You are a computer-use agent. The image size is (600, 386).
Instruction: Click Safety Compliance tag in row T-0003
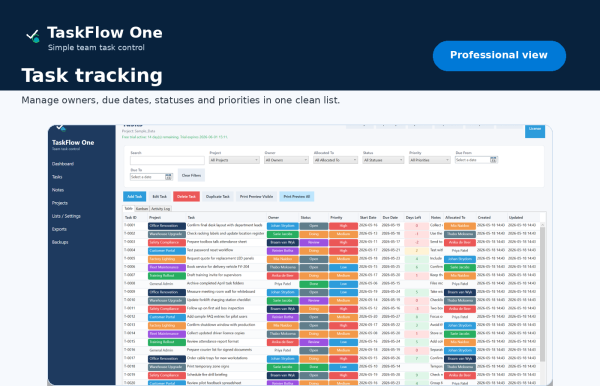tap(167, 242)
